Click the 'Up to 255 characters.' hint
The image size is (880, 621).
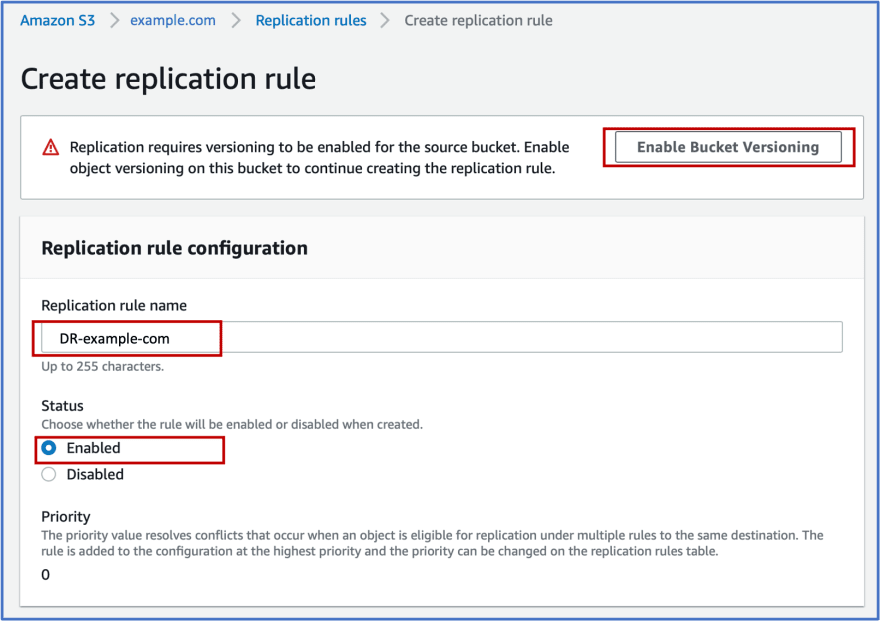(103, 366)
